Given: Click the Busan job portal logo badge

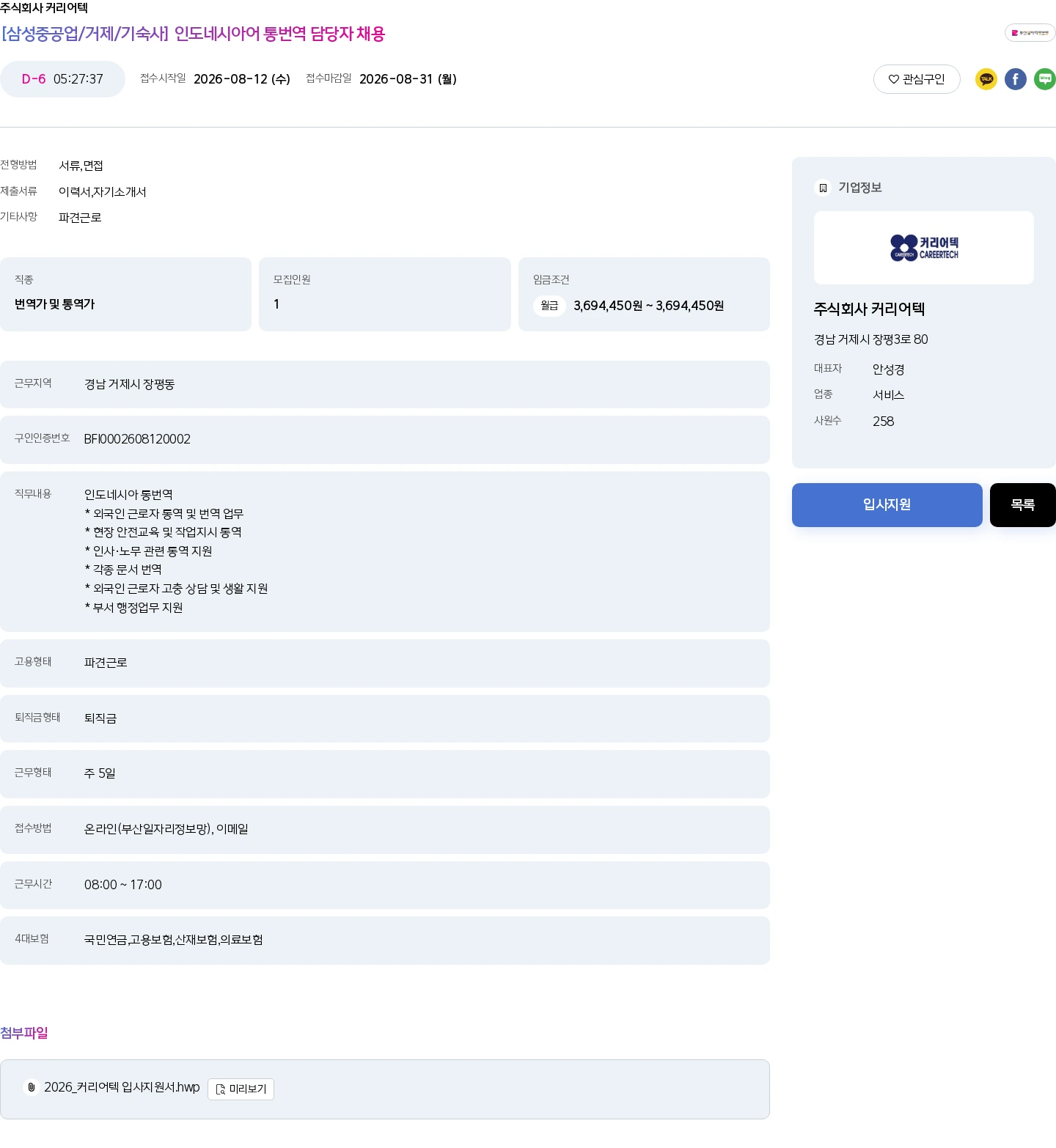Looking at the screenshot, I should (x=1030, y=33).
